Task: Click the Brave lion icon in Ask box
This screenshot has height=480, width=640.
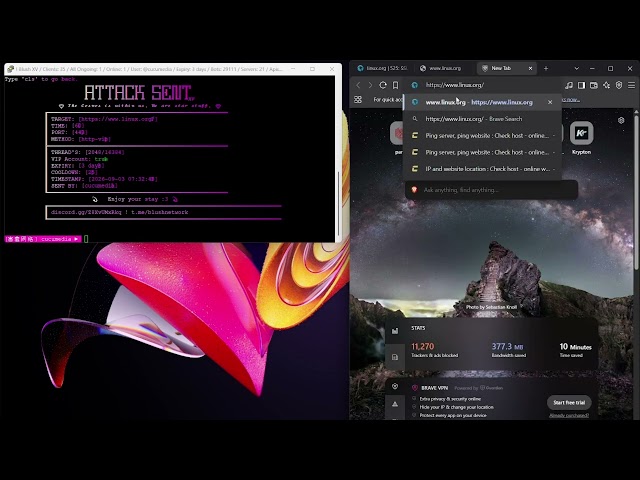Action: (414, 190)
